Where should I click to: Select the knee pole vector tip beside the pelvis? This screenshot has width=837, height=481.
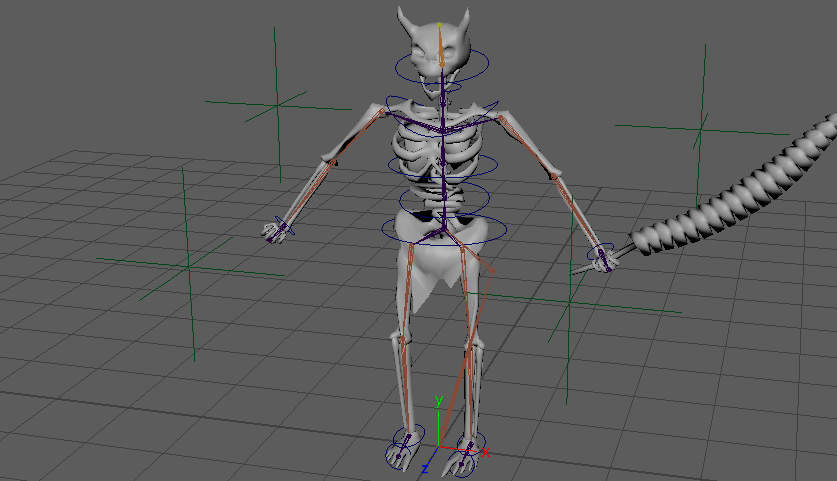(x=491, y=271)
